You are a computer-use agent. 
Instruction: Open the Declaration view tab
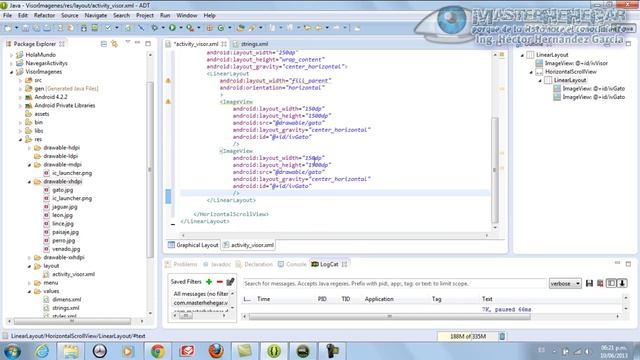click(x=254, y=264)
